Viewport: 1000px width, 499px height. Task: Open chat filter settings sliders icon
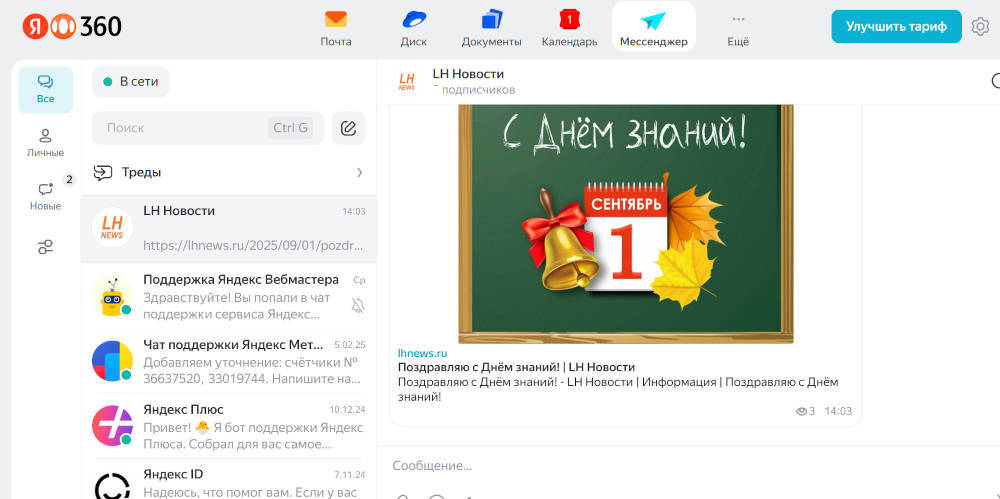(45, 247)
